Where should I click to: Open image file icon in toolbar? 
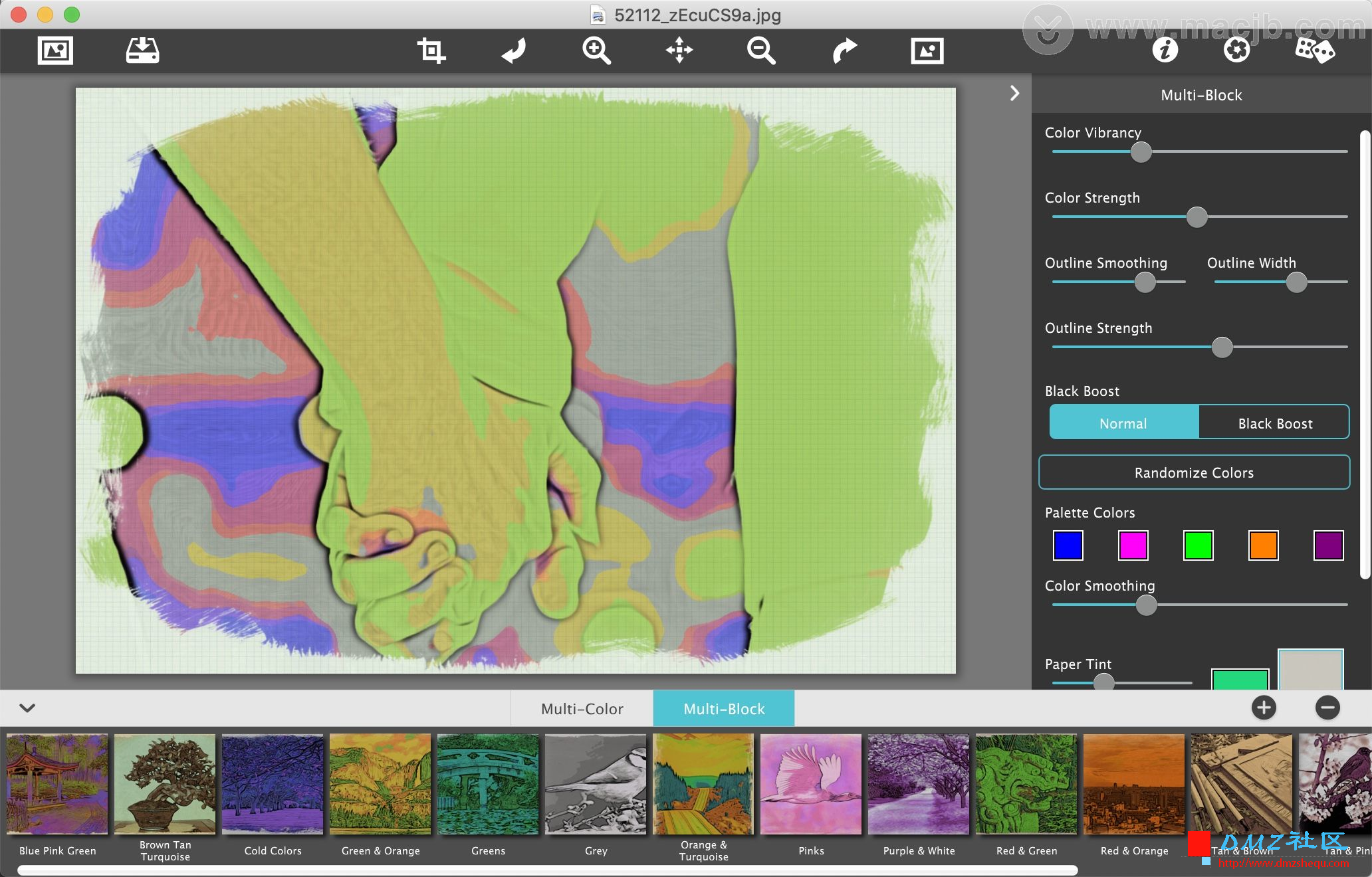55,50
